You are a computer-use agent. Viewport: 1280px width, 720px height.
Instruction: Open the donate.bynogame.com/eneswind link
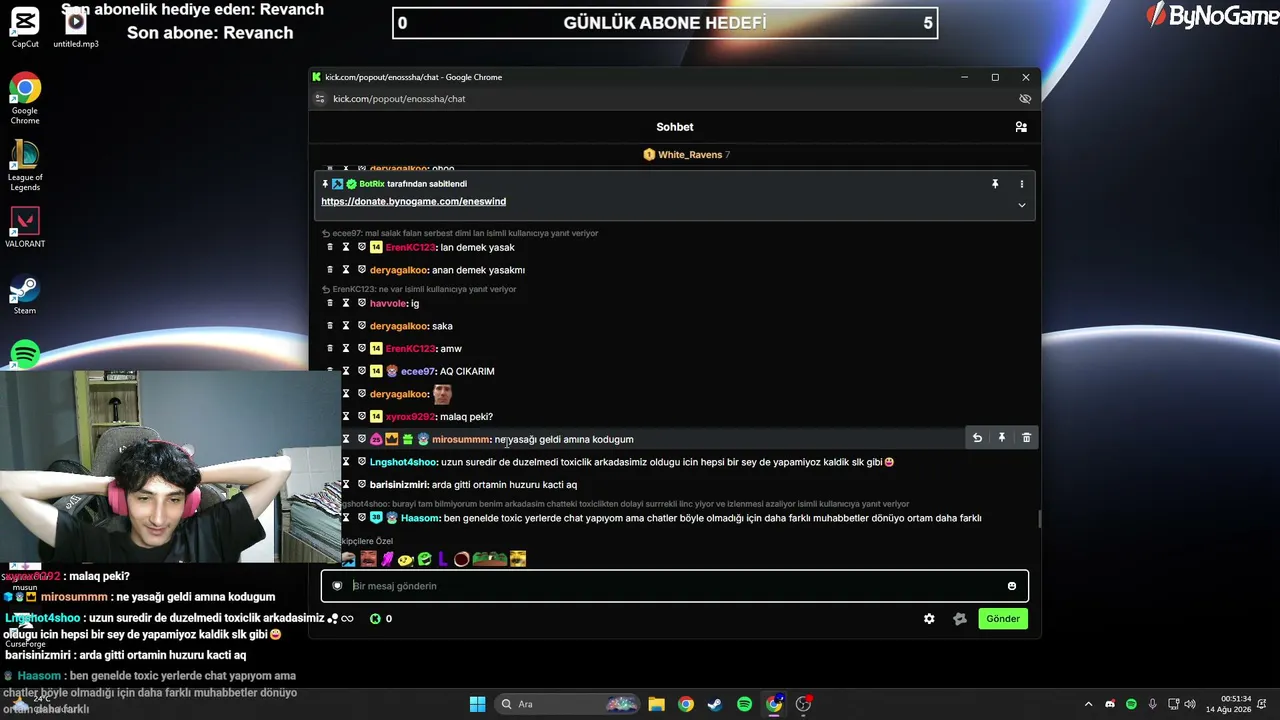point(413,202)
